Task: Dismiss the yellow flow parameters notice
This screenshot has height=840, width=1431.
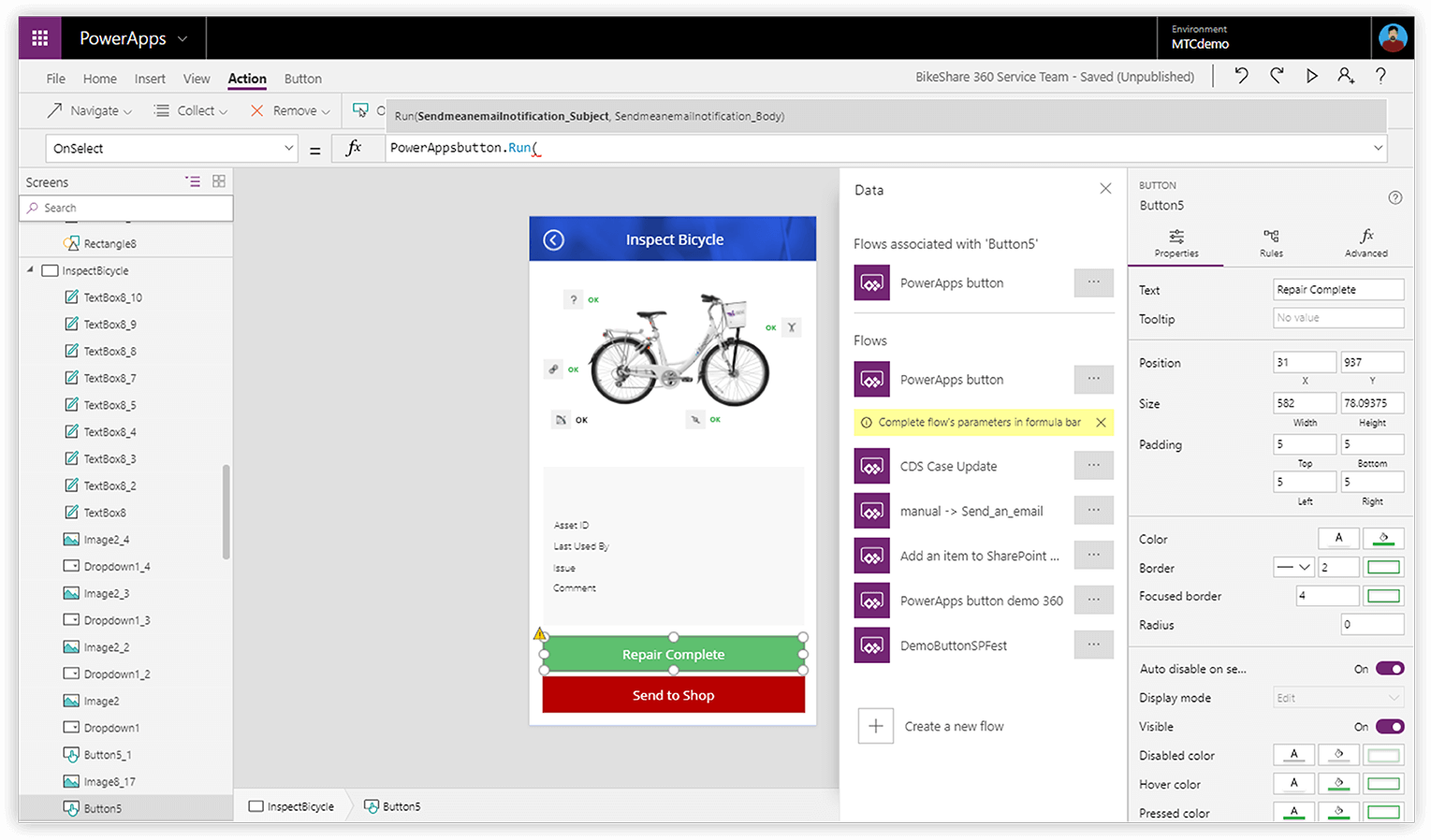Action: click(x=1100, y=422)
